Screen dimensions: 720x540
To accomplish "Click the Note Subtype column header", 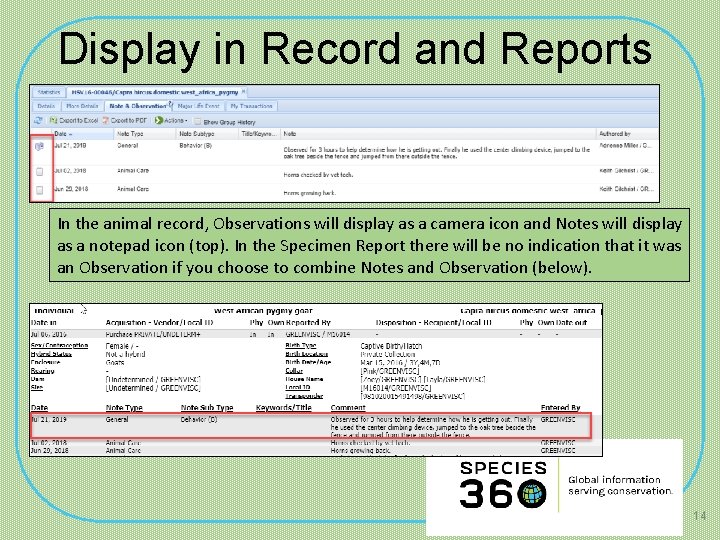I will 208,134.
